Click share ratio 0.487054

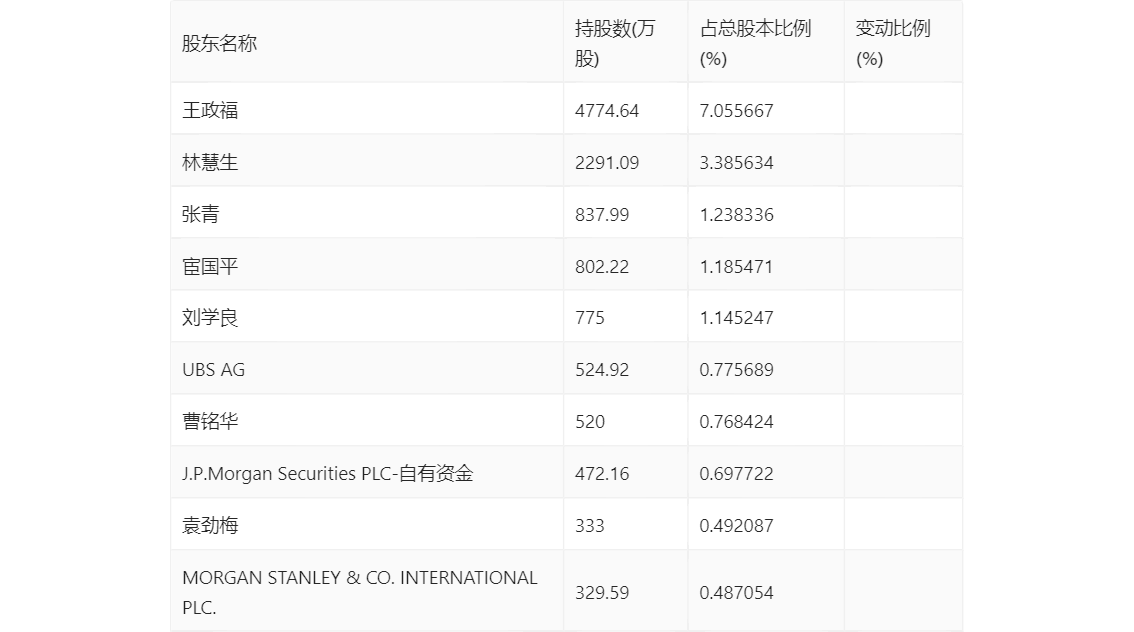pyautogui.click(x=737, y=592)
